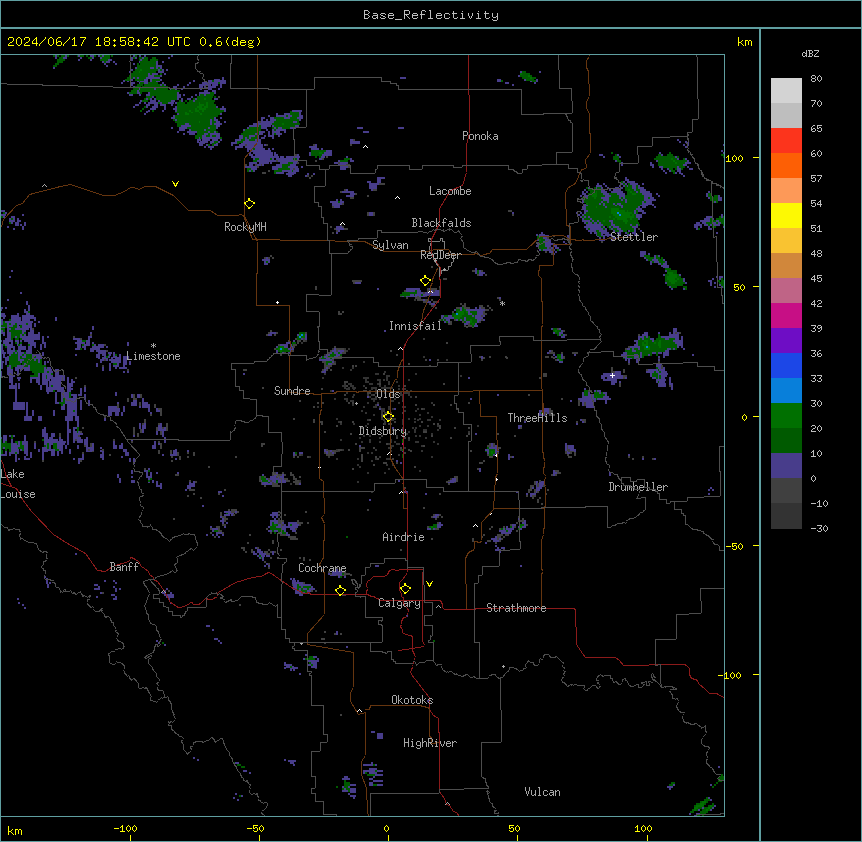The image size is (862, 842).
Task: Select the red 65 dBZ color swatch
Action: [x=786, y=140]
